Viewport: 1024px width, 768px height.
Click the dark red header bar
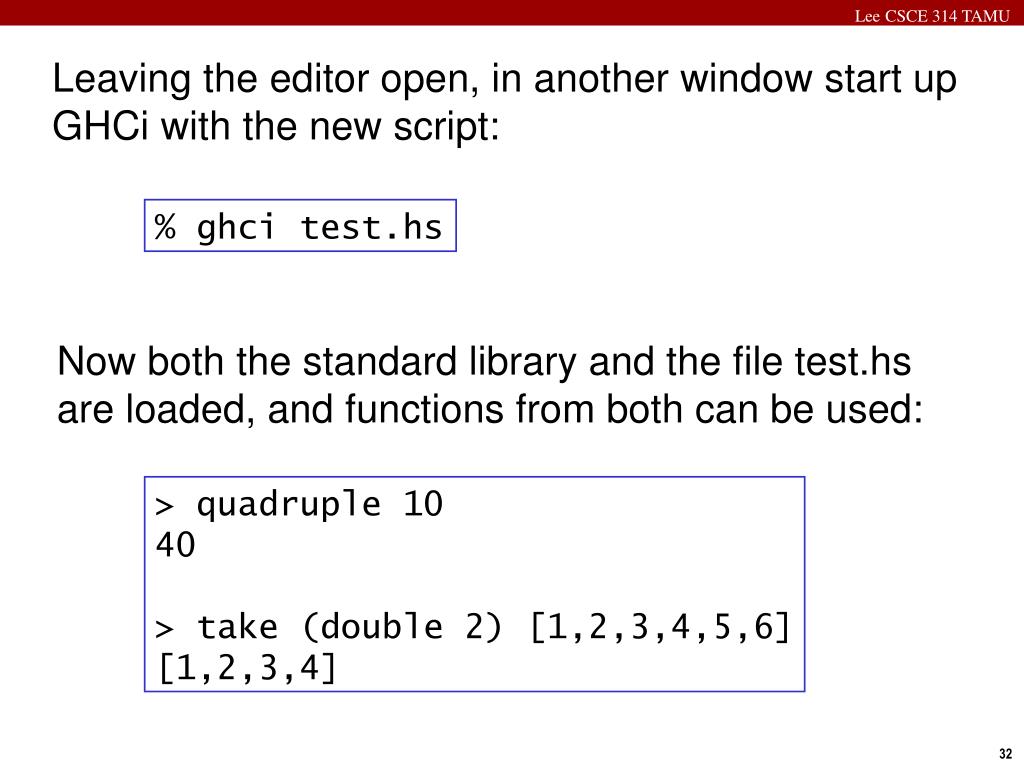[400, 12]
